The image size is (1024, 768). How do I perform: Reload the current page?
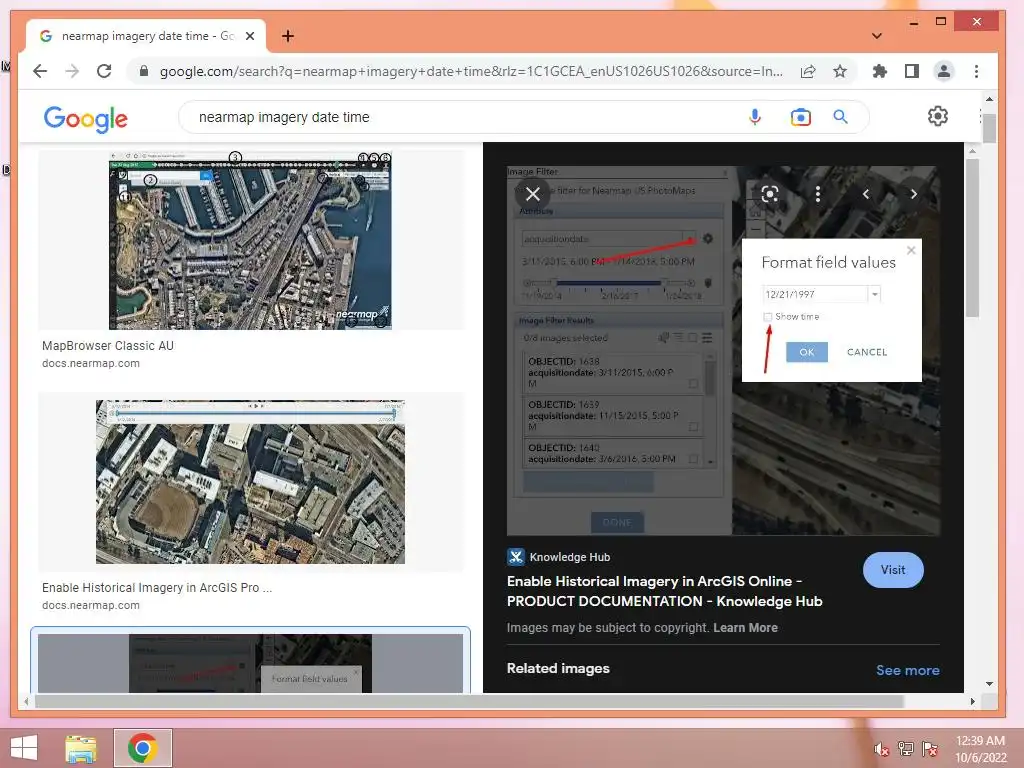point(104,71)
